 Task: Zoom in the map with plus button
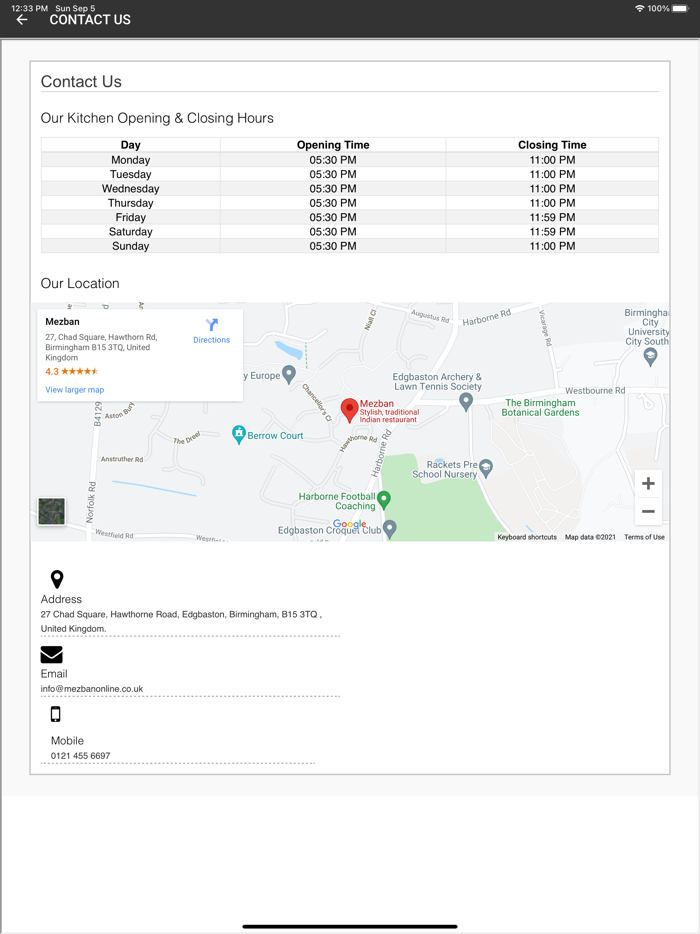coord(648,484)
